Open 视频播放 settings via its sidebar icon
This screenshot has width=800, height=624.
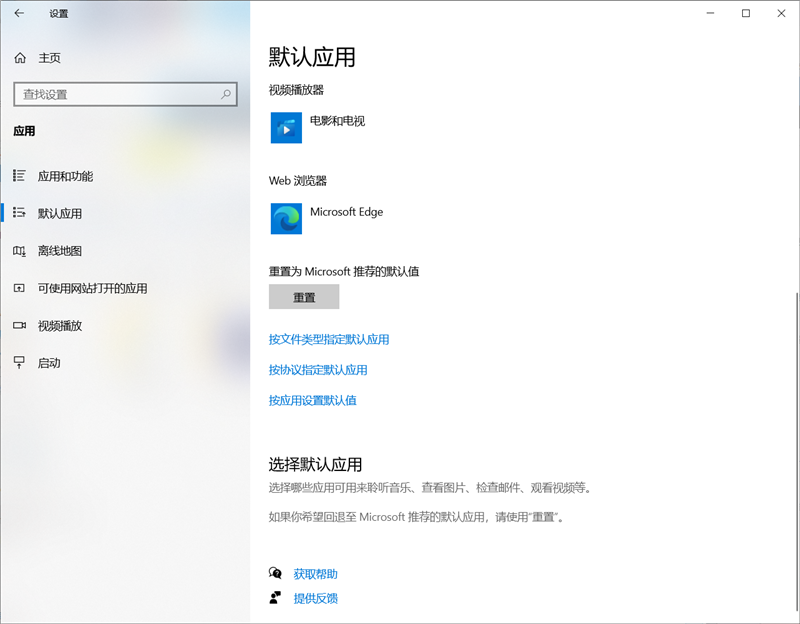pos(18,325)
